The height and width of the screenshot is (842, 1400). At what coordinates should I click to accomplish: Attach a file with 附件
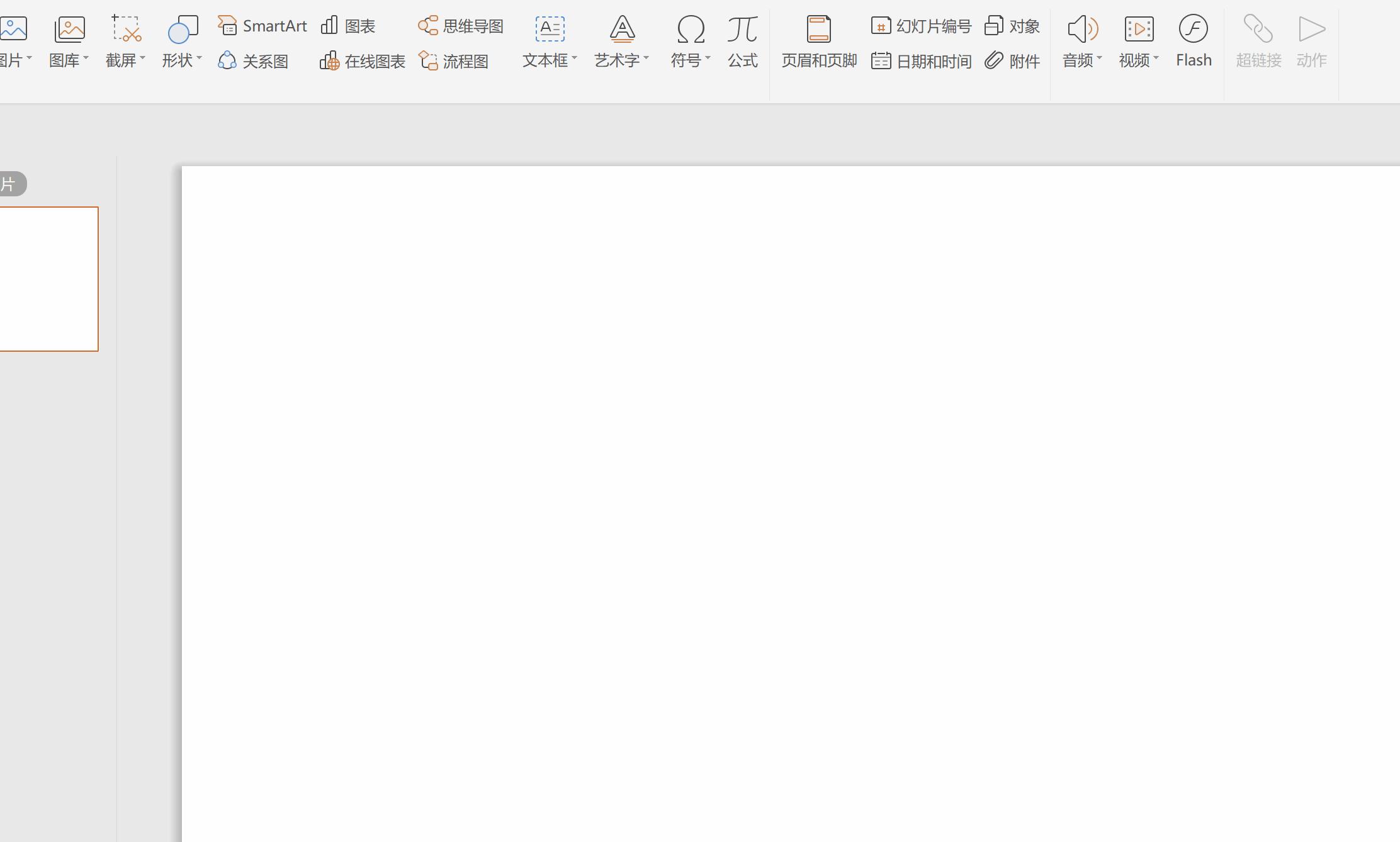[1012, 61]
